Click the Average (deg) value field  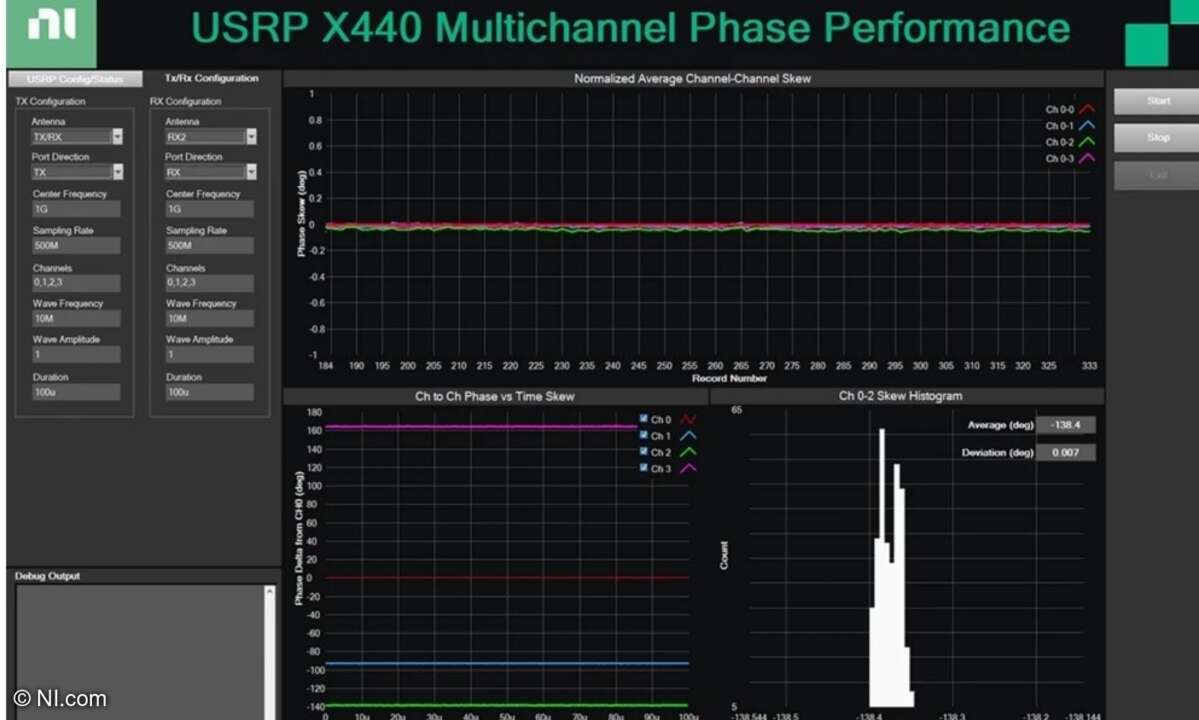(1066, 425)
